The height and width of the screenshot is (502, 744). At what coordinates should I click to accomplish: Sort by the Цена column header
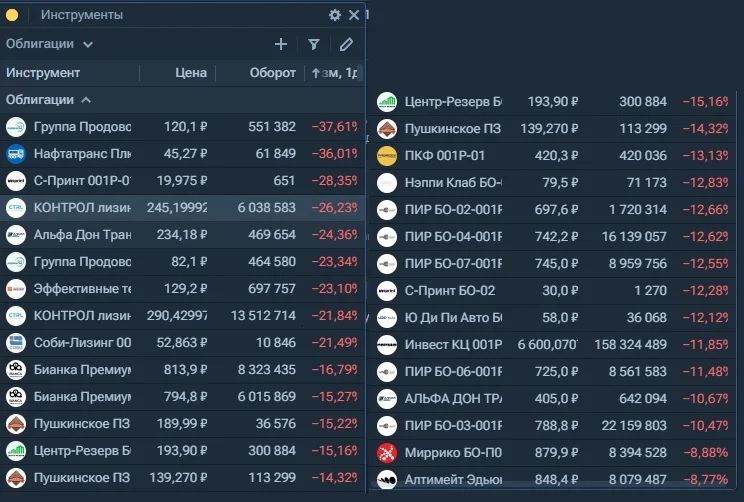click(x=191, y=73)
